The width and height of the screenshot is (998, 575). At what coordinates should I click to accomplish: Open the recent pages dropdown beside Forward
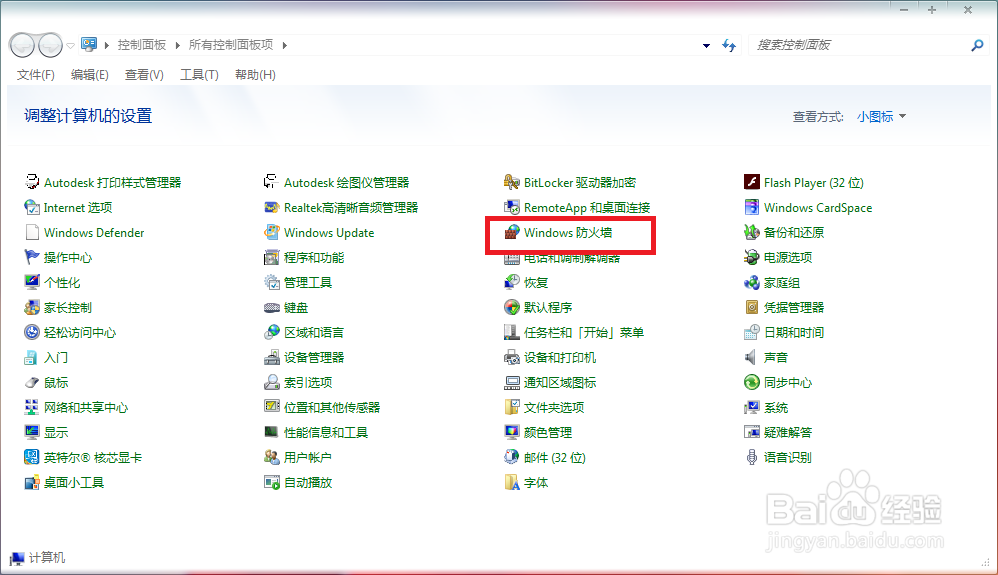click(71, 45)
